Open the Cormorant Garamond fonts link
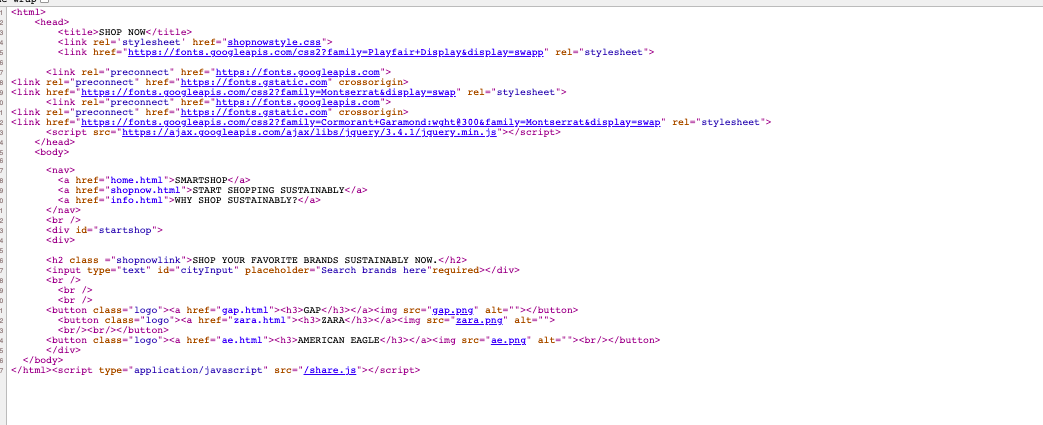Viewport: 1043px width, 425px height. pos(371,122)
